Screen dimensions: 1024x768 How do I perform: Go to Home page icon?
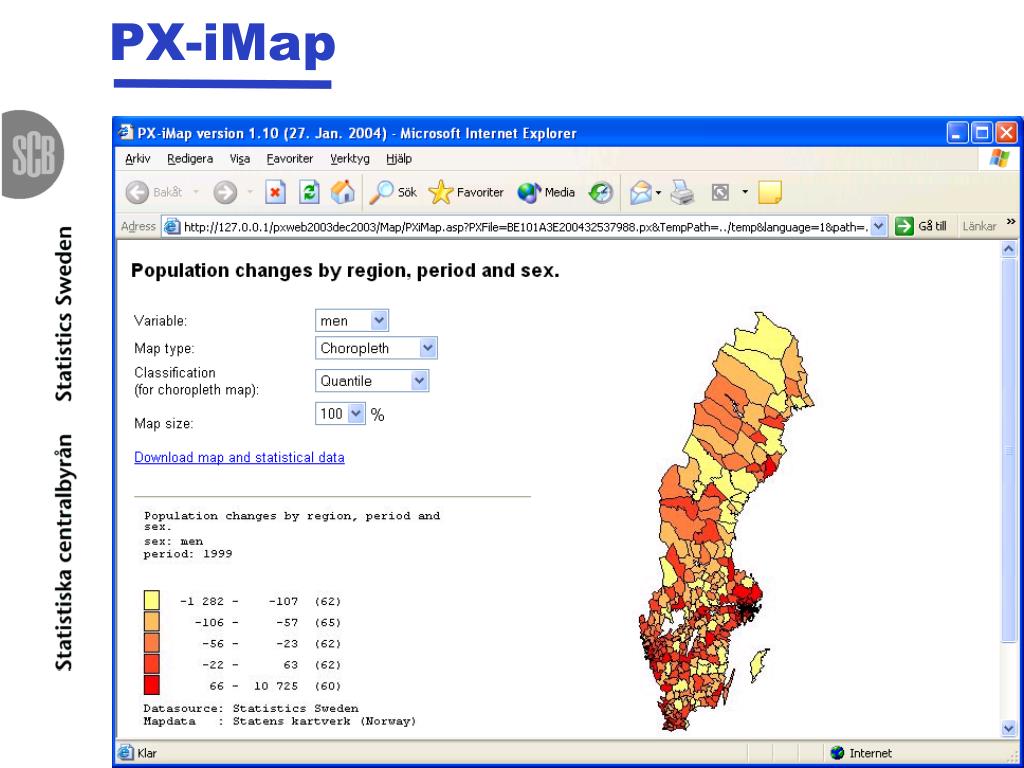coord(343,192)
